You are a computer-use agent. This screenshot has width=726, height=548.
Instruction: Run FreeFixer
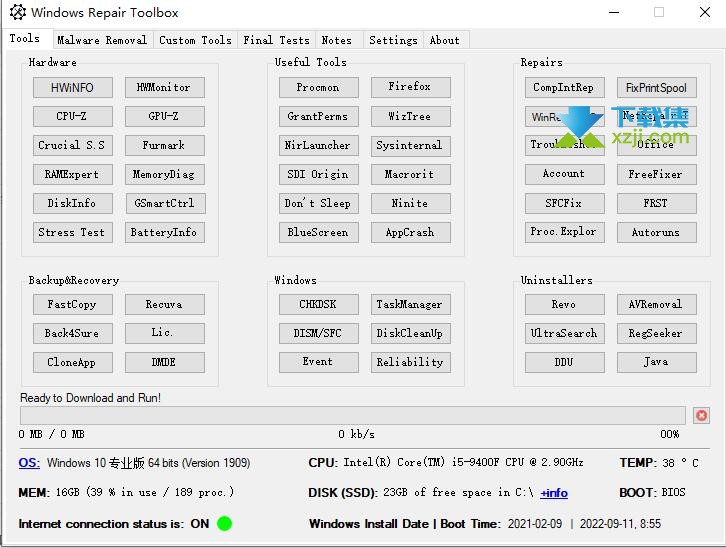tap(657, 174)
